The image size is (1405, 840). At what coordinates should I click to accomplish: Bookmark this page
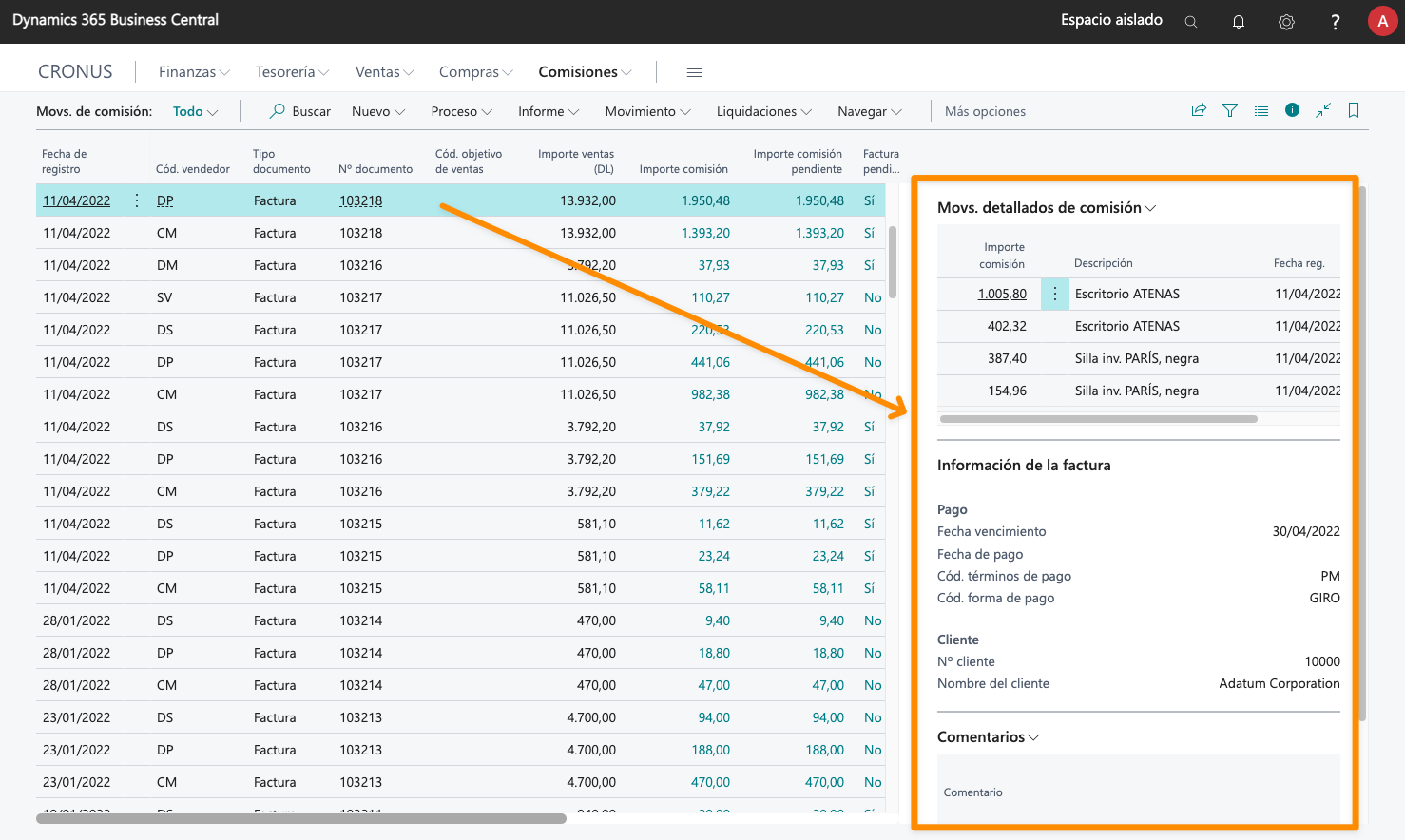tap(1354, 110)
